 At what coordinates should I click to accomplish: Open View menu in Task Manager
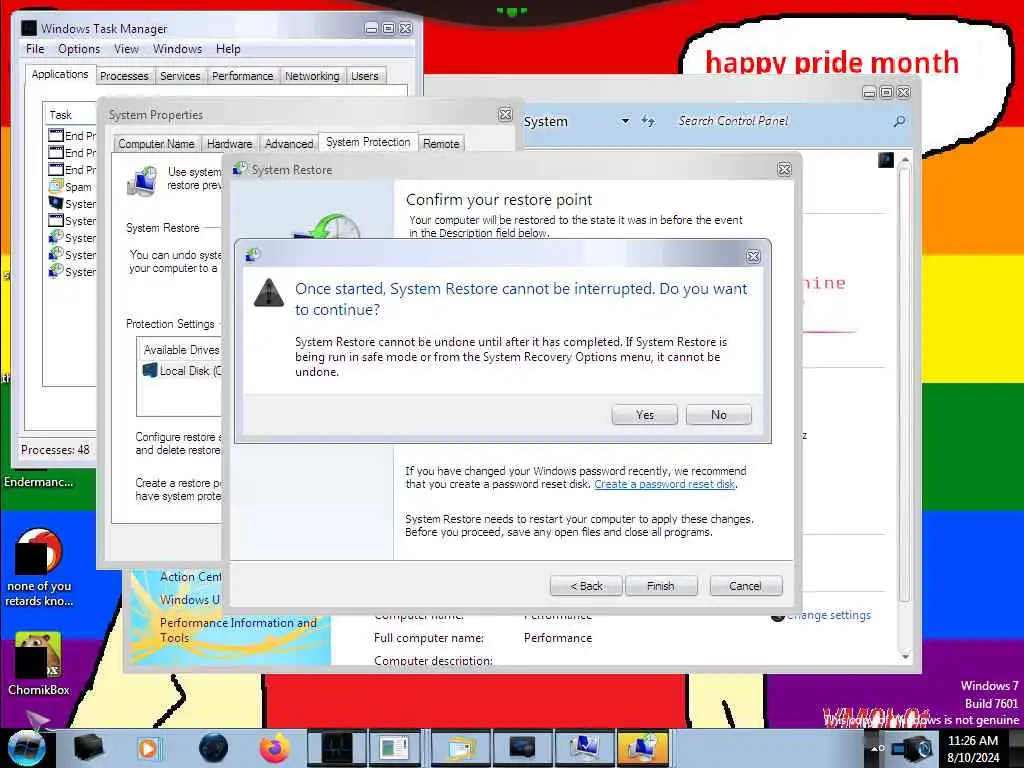(126, 49)
